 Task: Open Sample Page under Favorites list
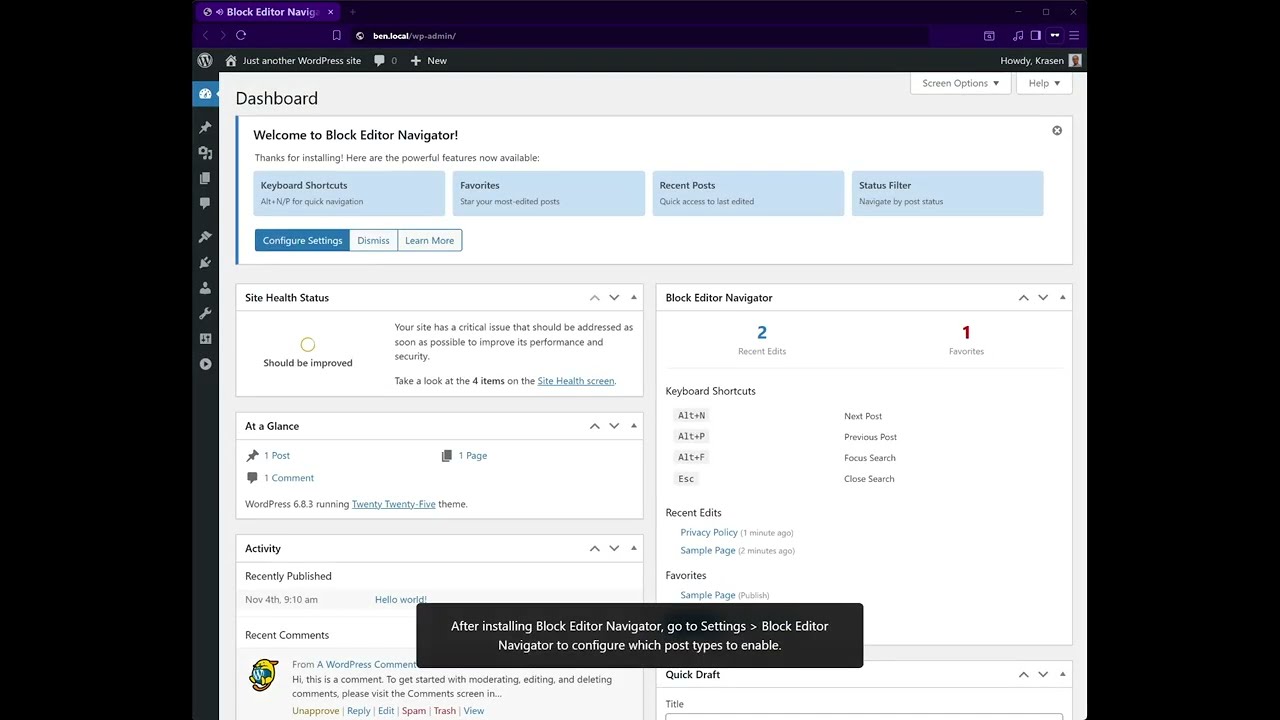pyautogui.click(x=708, y=595)
